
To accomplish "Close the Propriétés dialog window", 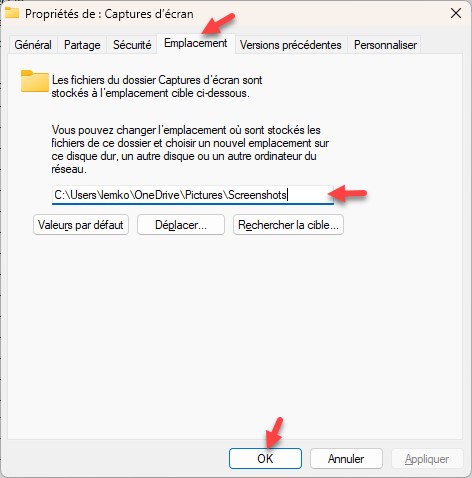I will [x=456, y=14].
